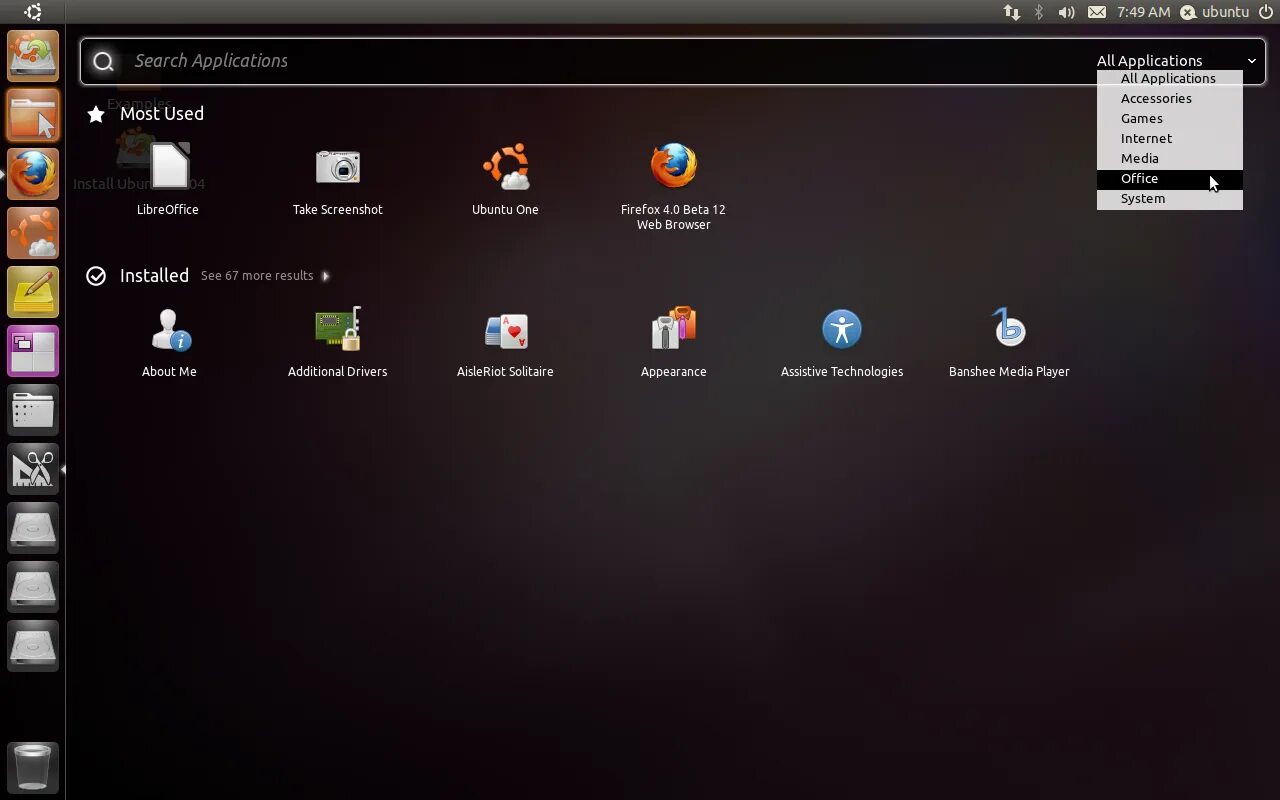
Task: Open the ubuntu user menu
Action: pos(1215,12)
